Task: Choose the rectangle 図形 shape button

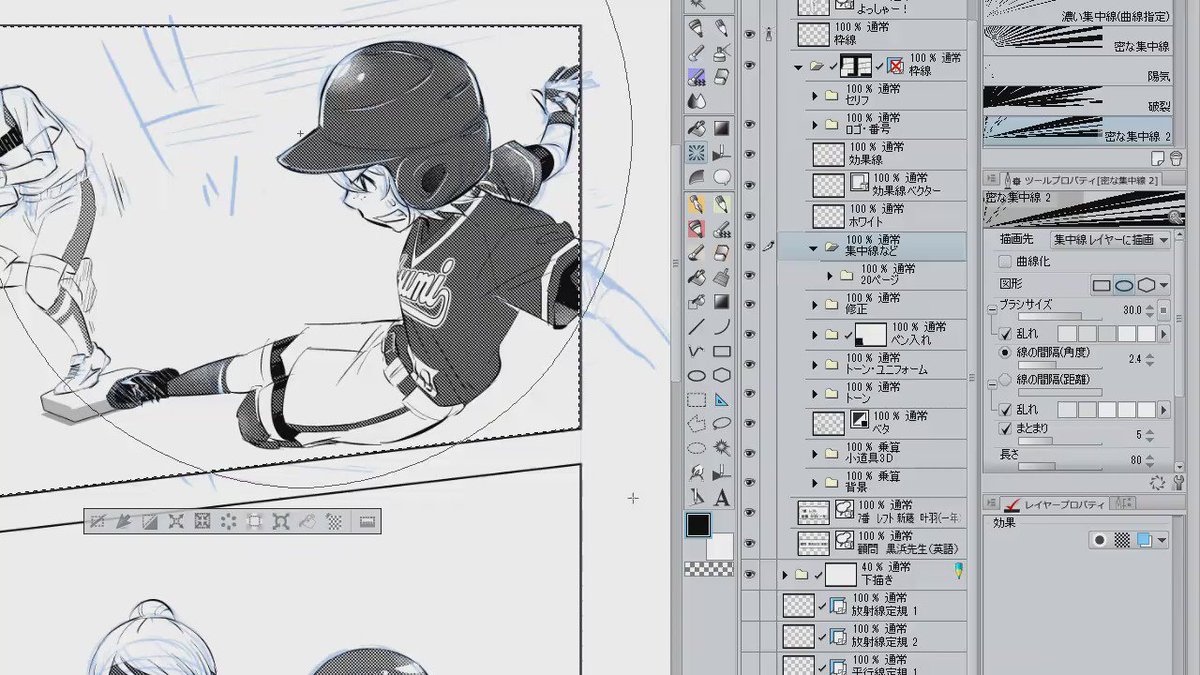Action: point(1102,286)
